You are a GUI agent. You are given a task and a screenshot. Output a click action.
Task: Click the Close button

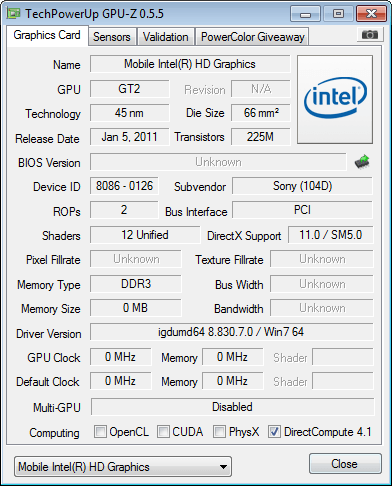click(345, 464)
